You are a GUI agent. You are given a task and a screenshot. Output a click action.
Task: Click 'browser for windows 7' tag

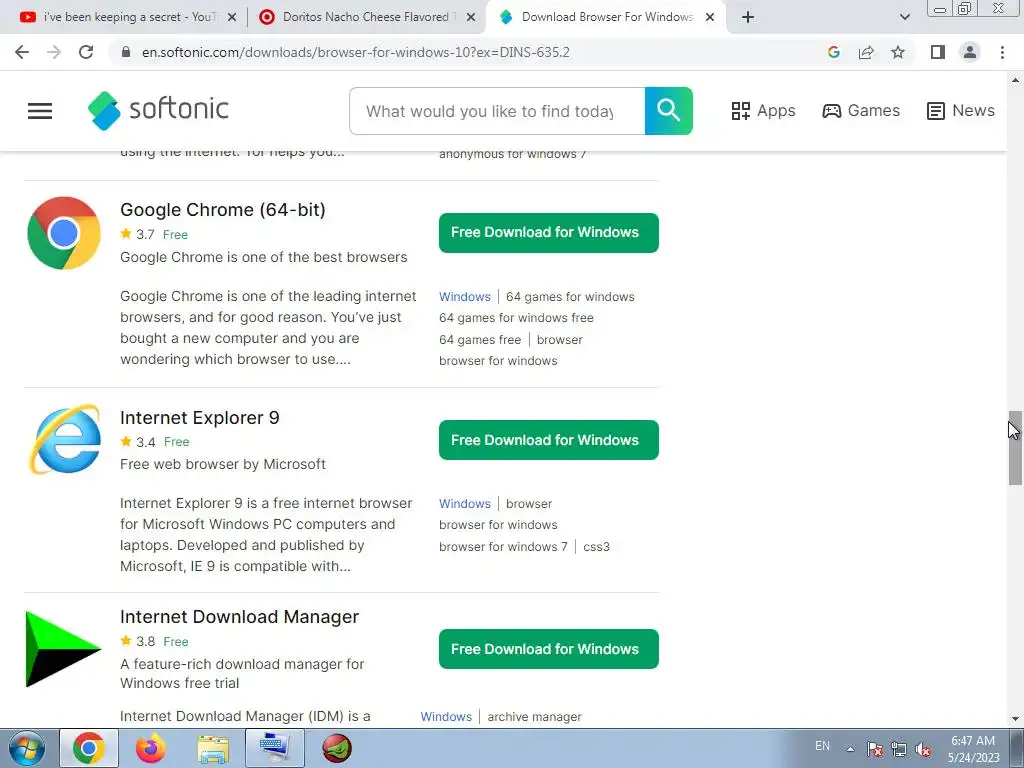[x=503, y=547]
